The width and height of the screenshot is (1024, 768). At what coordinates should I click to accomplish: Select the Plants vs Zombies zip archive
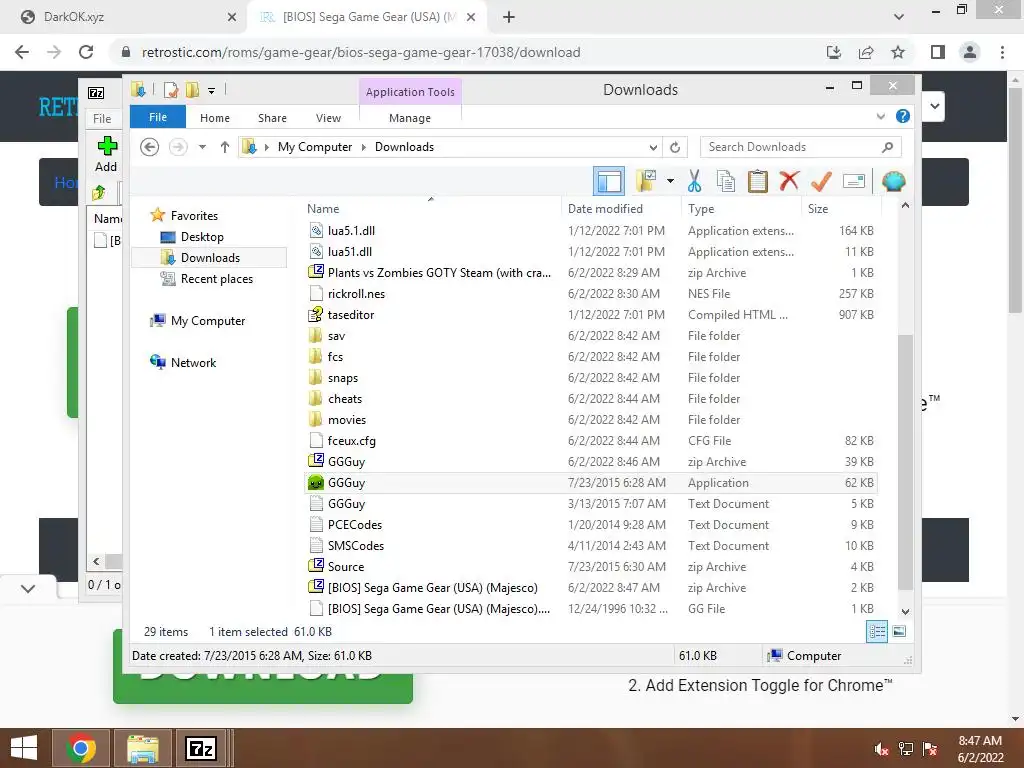[590, 273]
